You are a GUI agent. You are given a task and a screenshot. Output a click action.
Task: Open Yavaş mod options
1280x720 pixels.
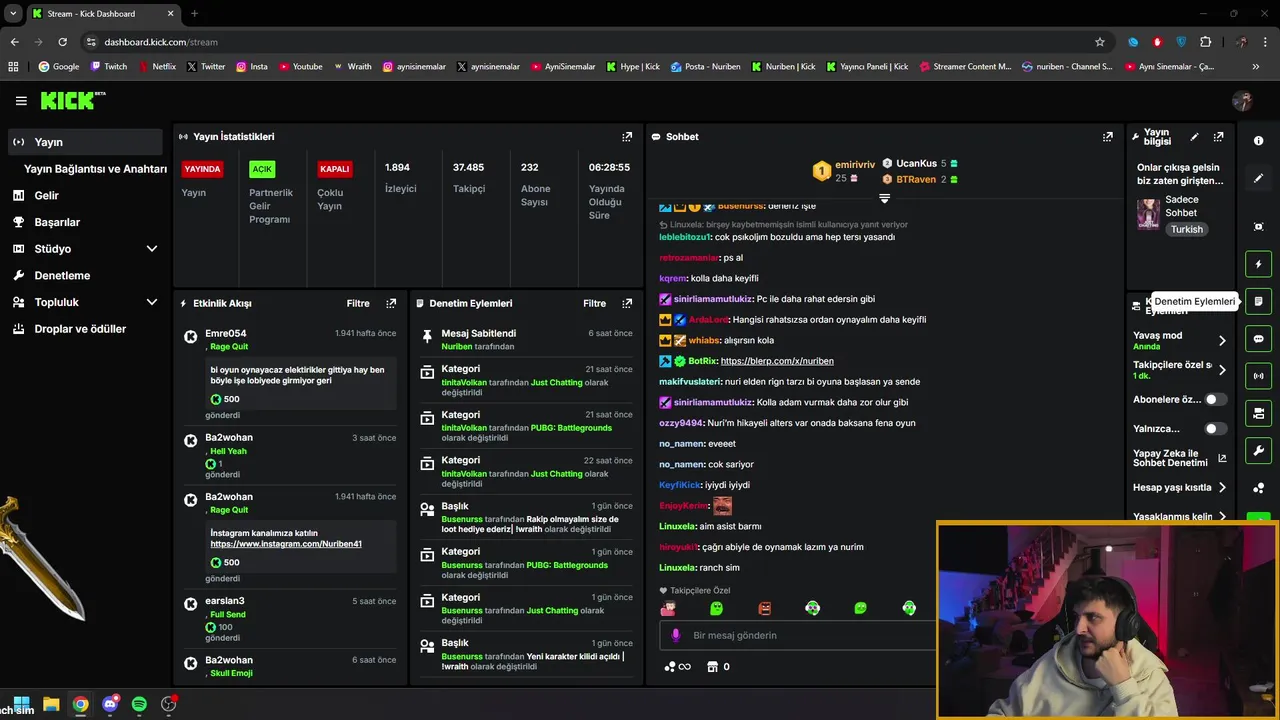1180,341
